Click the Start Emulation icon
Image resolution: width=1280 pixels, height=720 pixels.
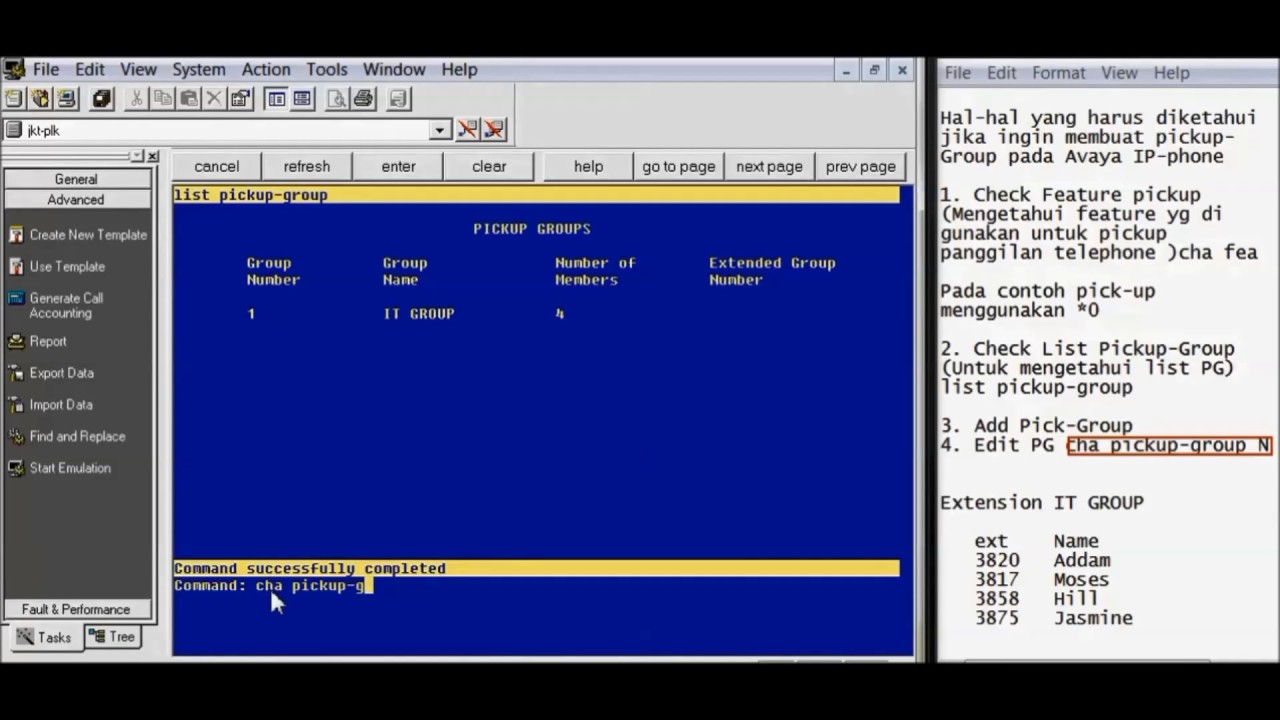[x=16, y=468]
